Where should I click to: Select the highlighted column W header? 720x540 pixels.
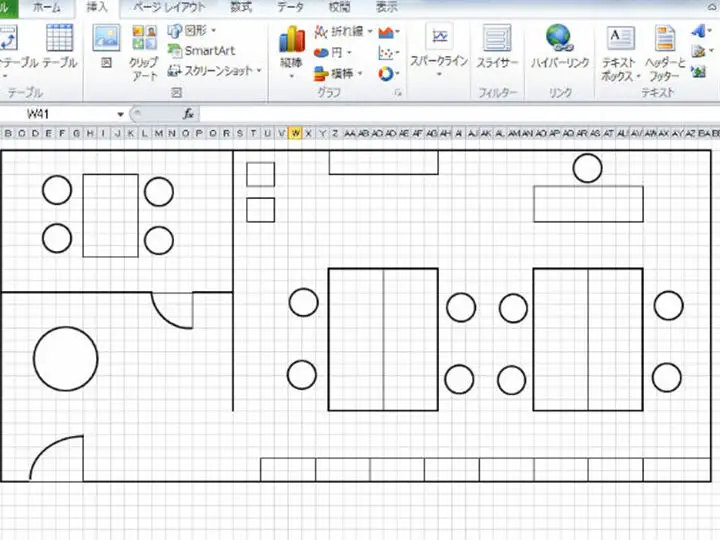coord(296,133)
